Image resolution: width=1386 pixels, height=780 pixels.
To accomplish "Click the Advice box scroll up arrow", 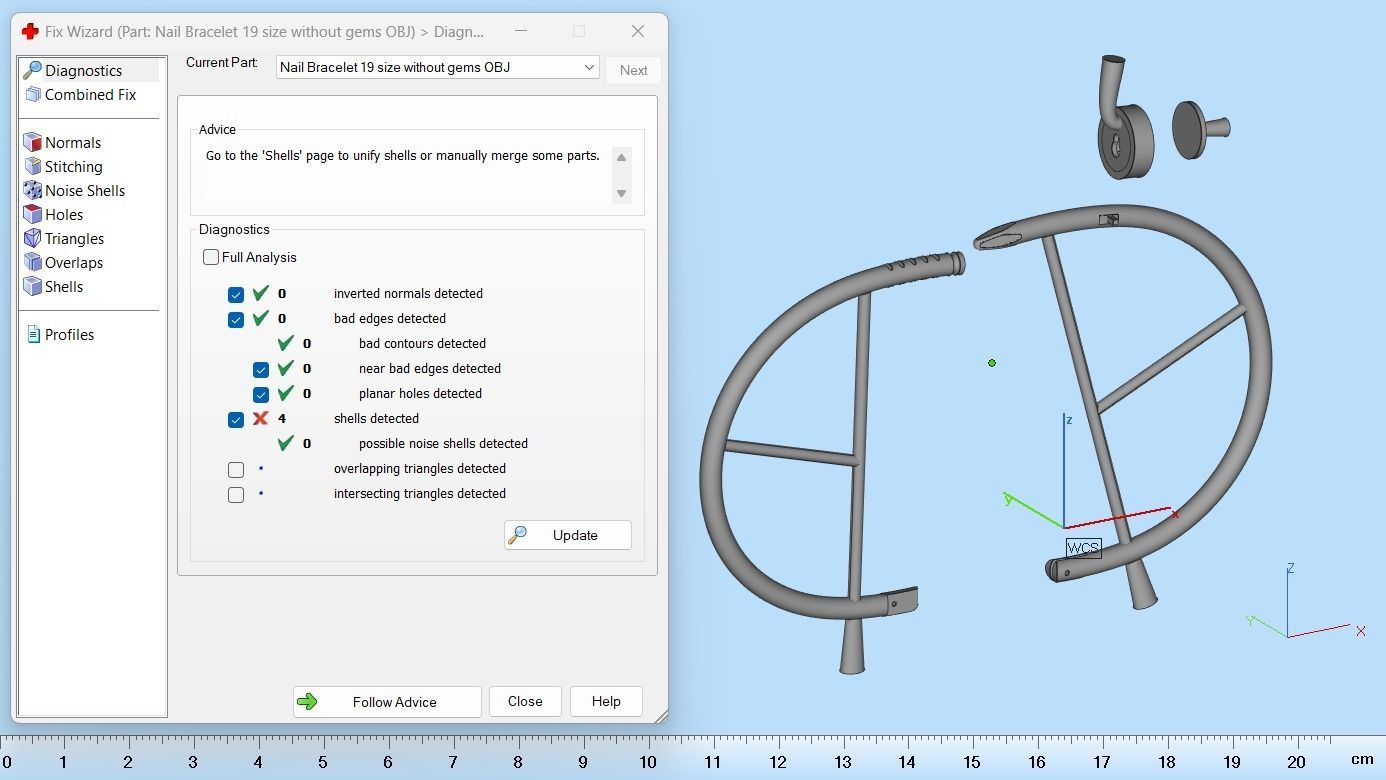I will click(621, 157).
